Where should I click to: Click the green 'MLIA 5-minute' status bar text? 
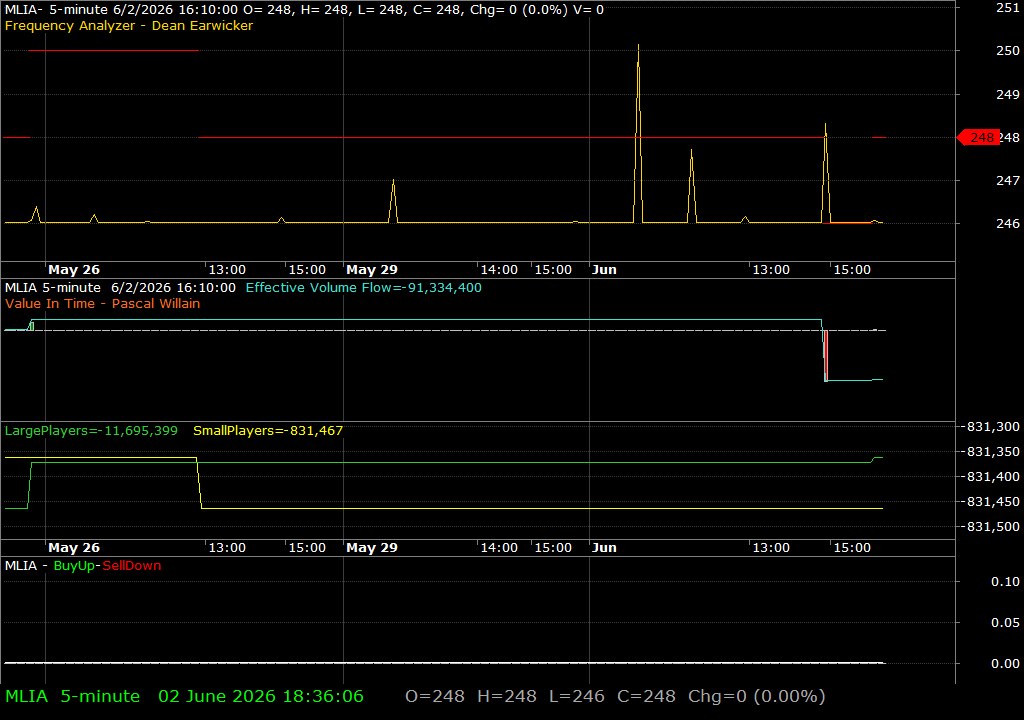[x=72, y=696]
